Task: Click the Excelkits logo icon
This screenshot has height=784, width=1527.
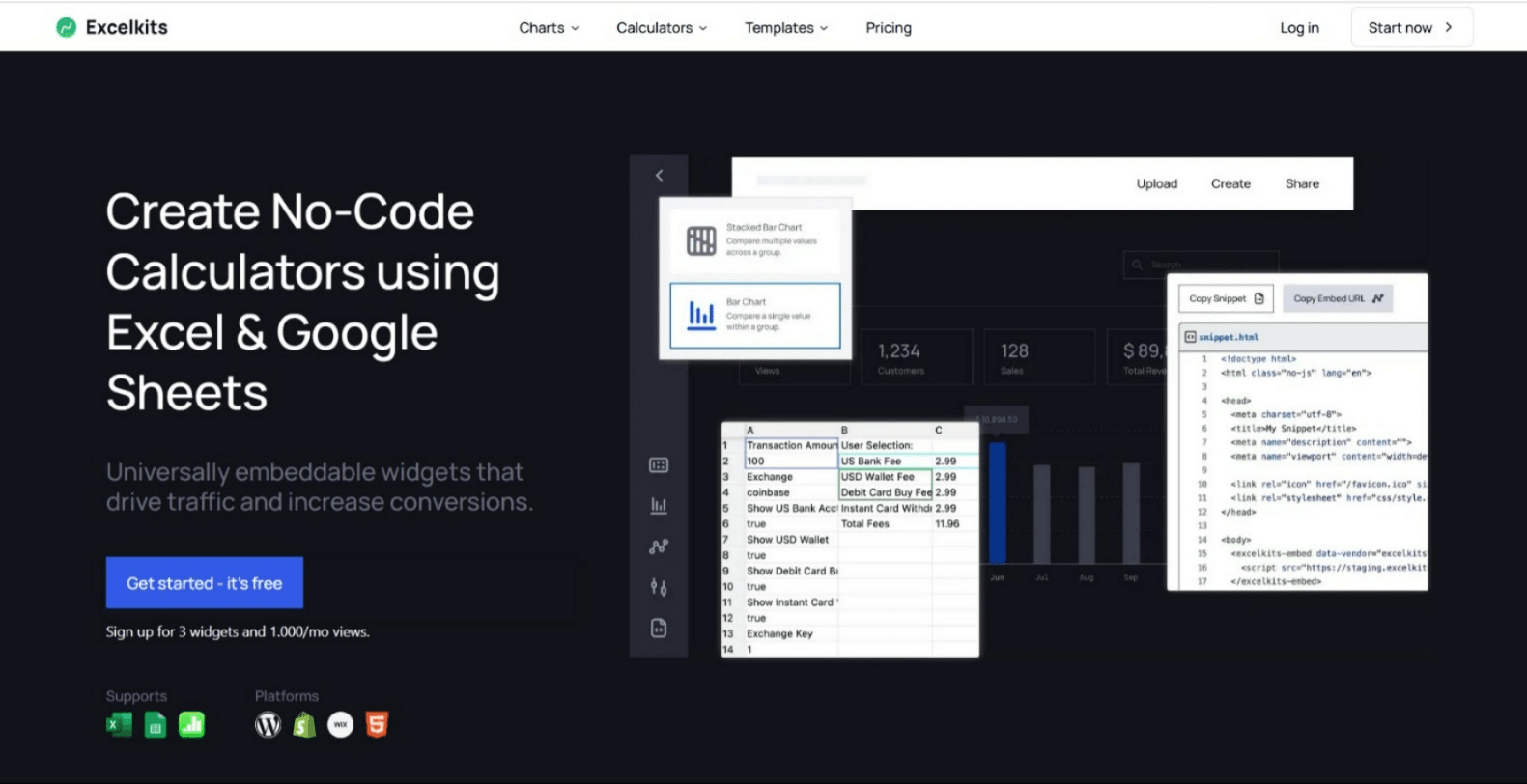Action: click(66, 27)
